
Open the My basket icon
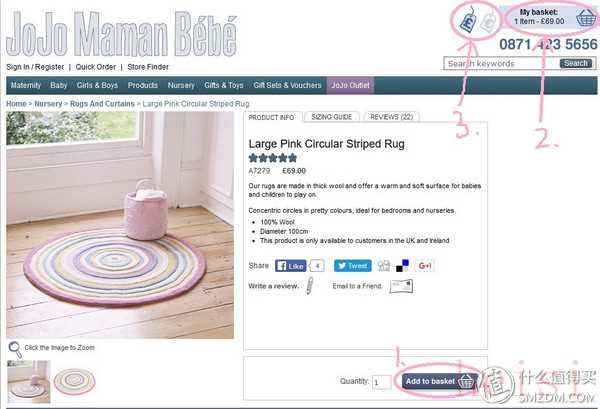pos(586,18)
